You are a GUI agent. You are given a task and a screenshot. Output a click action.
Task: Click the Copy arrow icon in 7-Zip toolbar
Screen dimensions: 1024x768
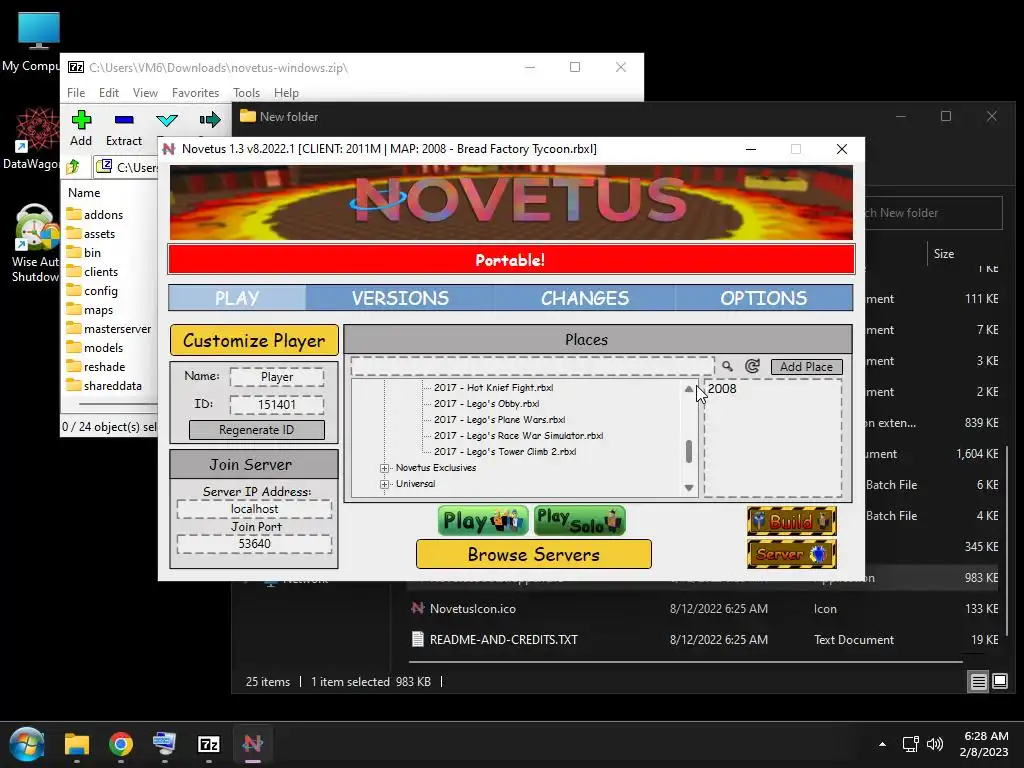tap(210, 120)
